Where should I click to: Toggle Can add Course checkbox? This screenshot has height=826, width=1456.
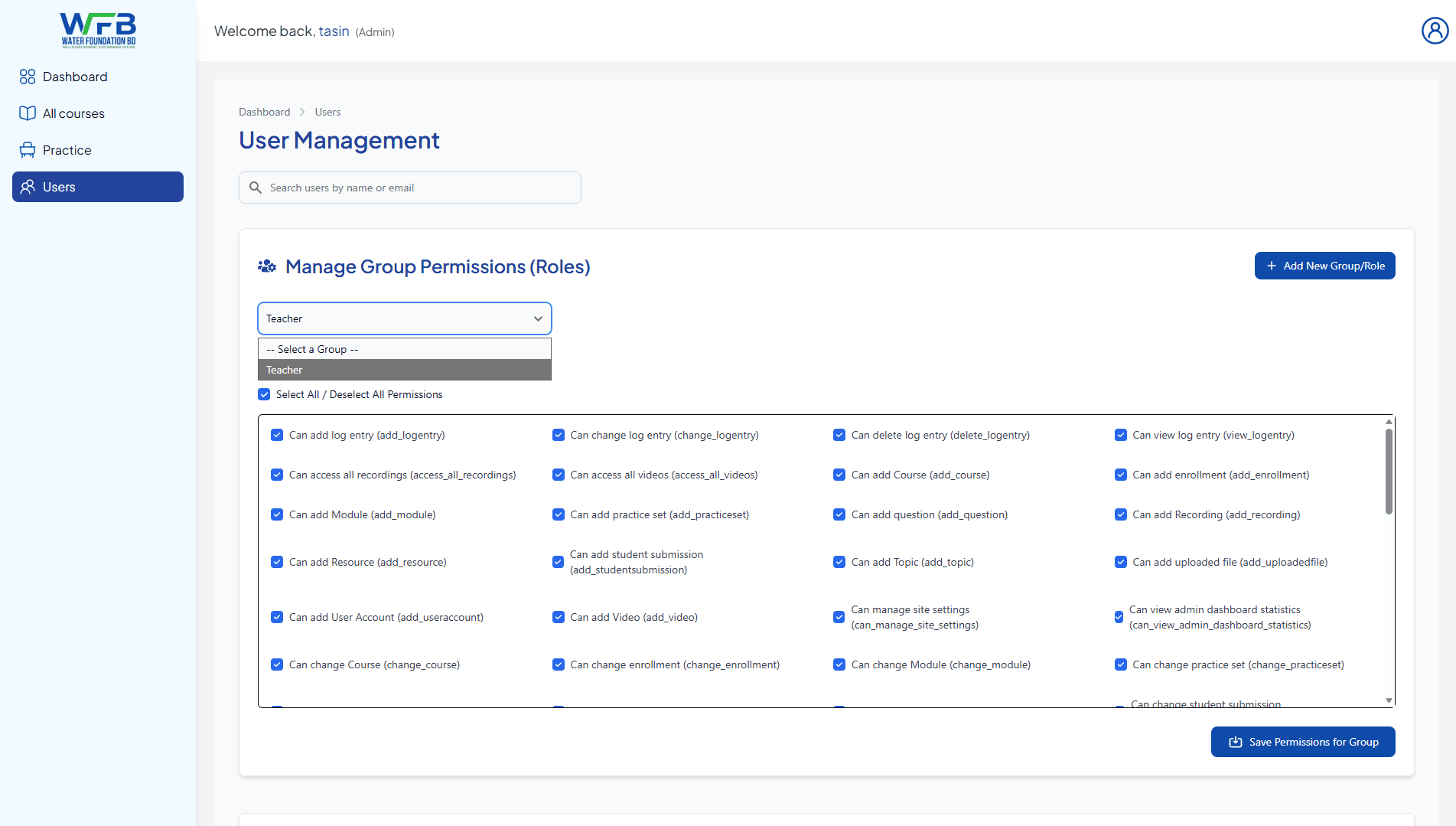tap(839, 475)
